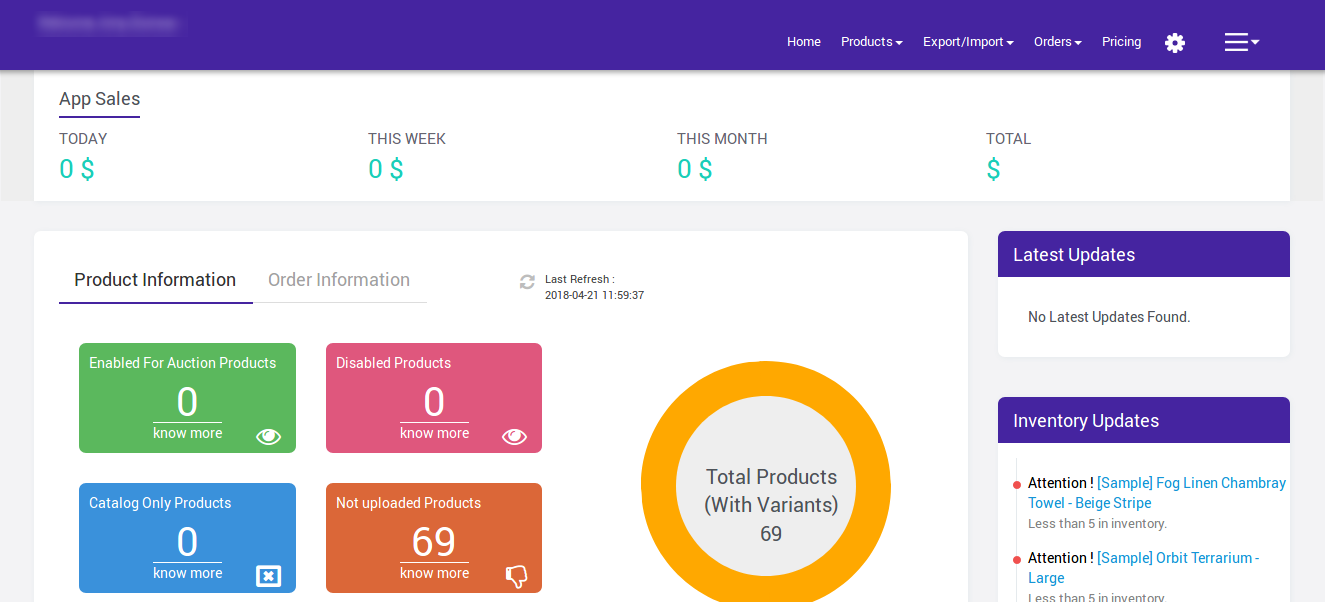
Task: Select Pricing in the navigation bar
Action: (1121, 42)
